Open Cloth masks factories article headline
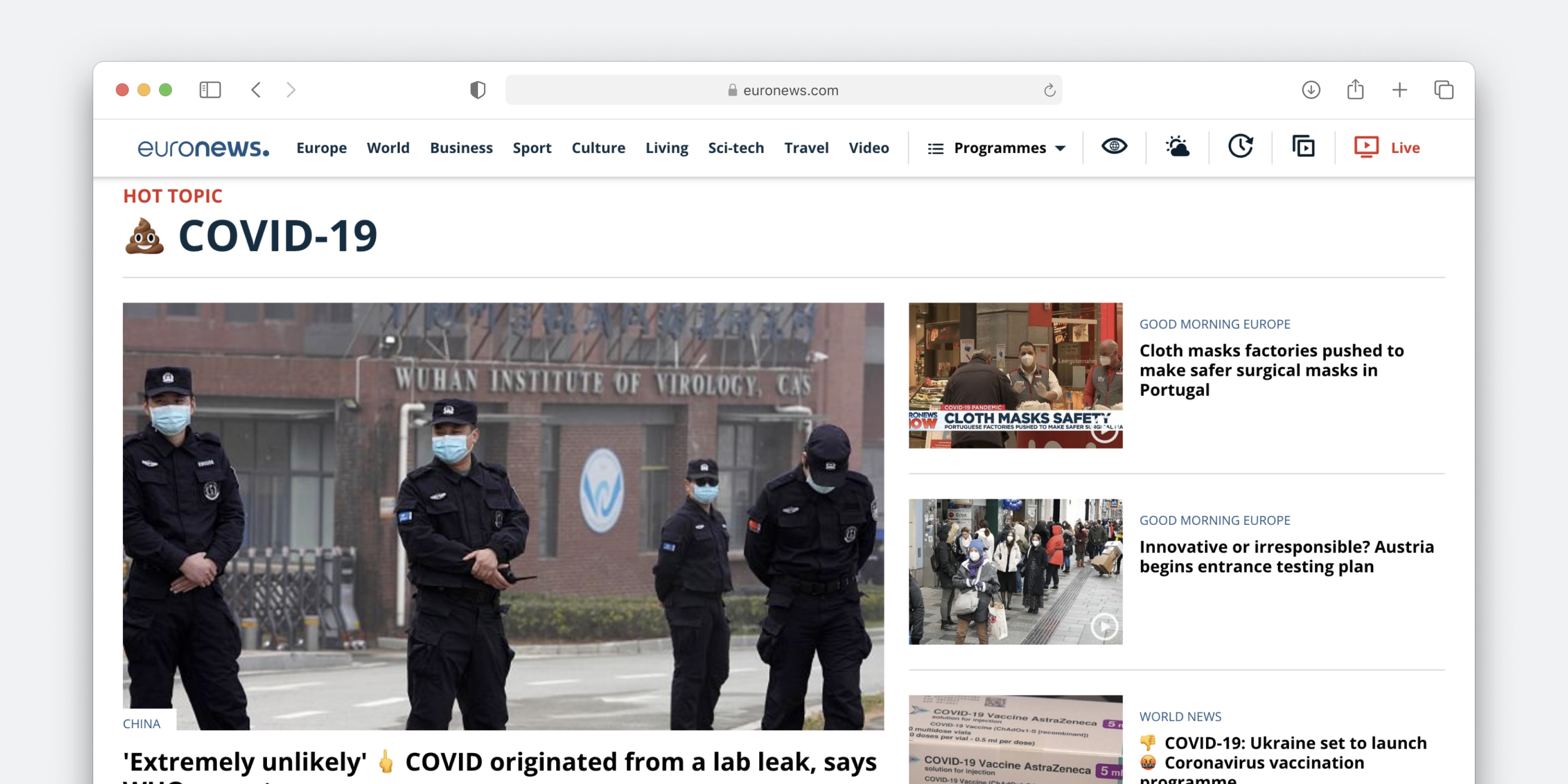Viewport: 1568px width, 784px height. click(x=1271, y=370)
